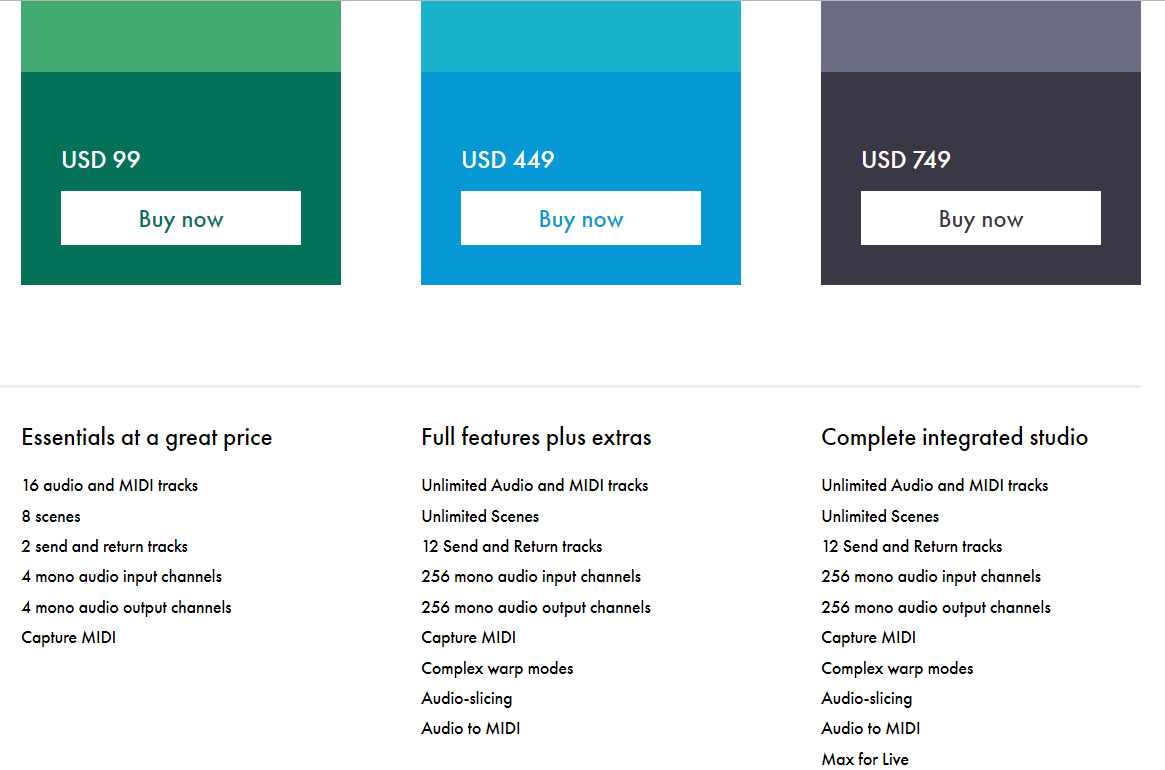Click the "Full features plus extras" heading
The width and height of the screenshot is (1165, 770).
pos(536,437)
